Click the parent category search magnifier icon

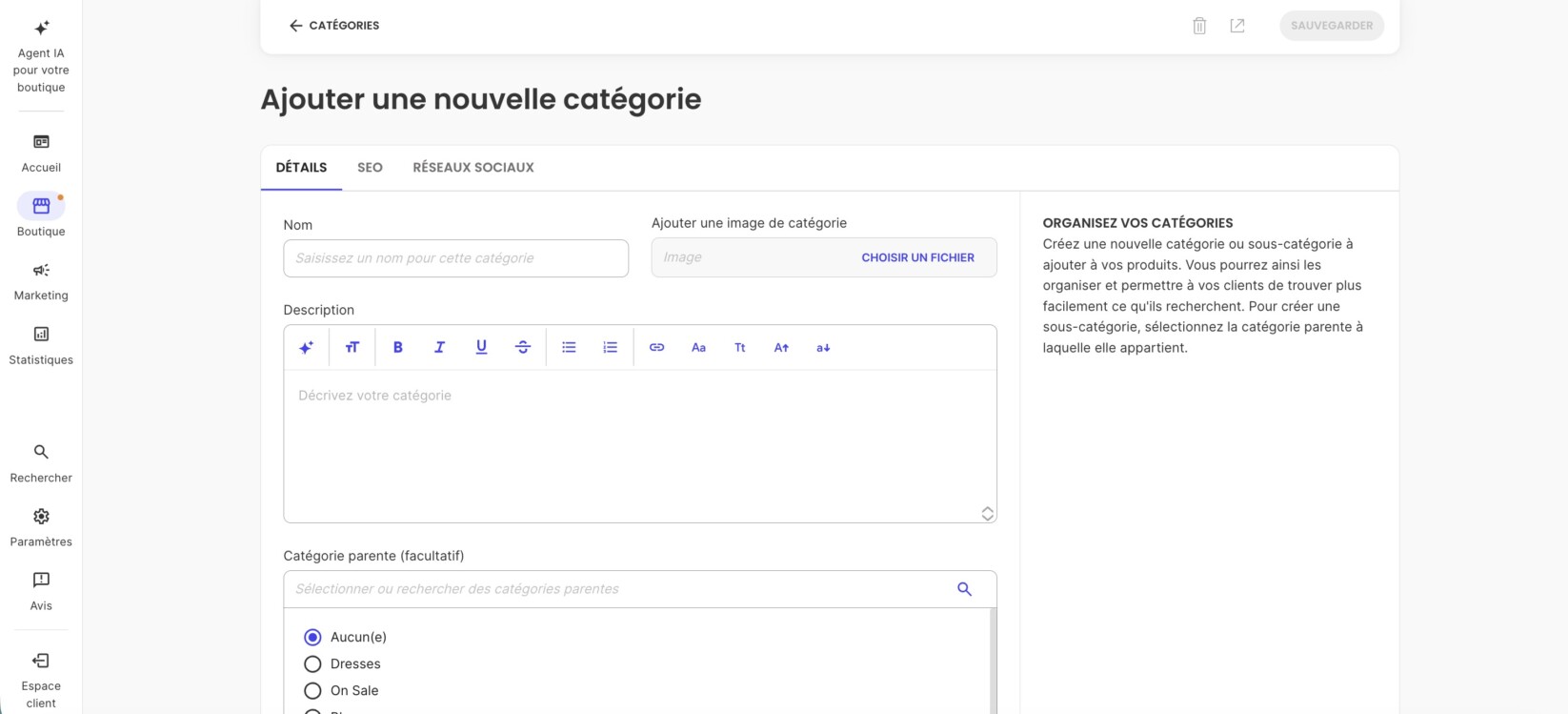tap(964, 589)
